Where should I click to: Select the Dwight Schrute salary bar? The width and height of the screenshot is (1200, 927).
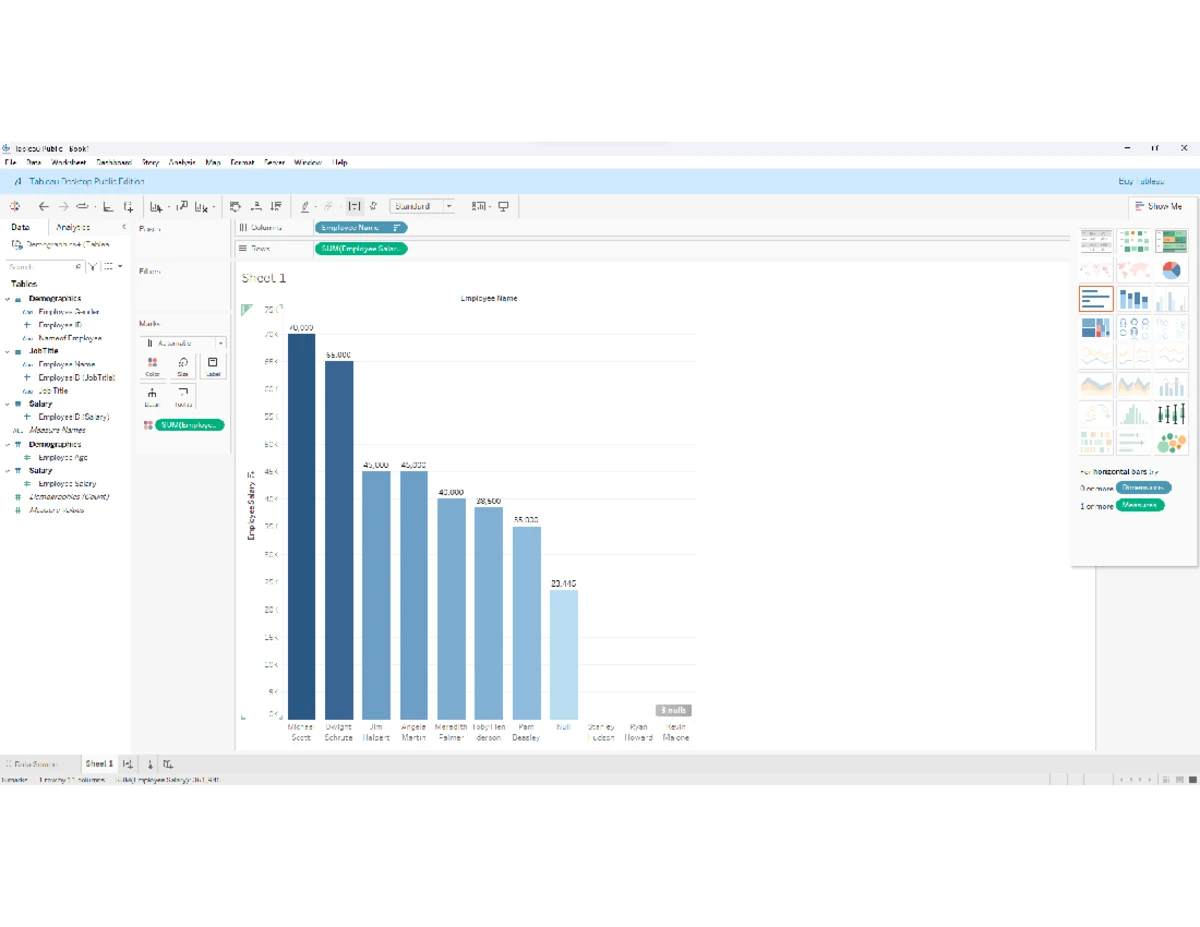pos(339,540)
